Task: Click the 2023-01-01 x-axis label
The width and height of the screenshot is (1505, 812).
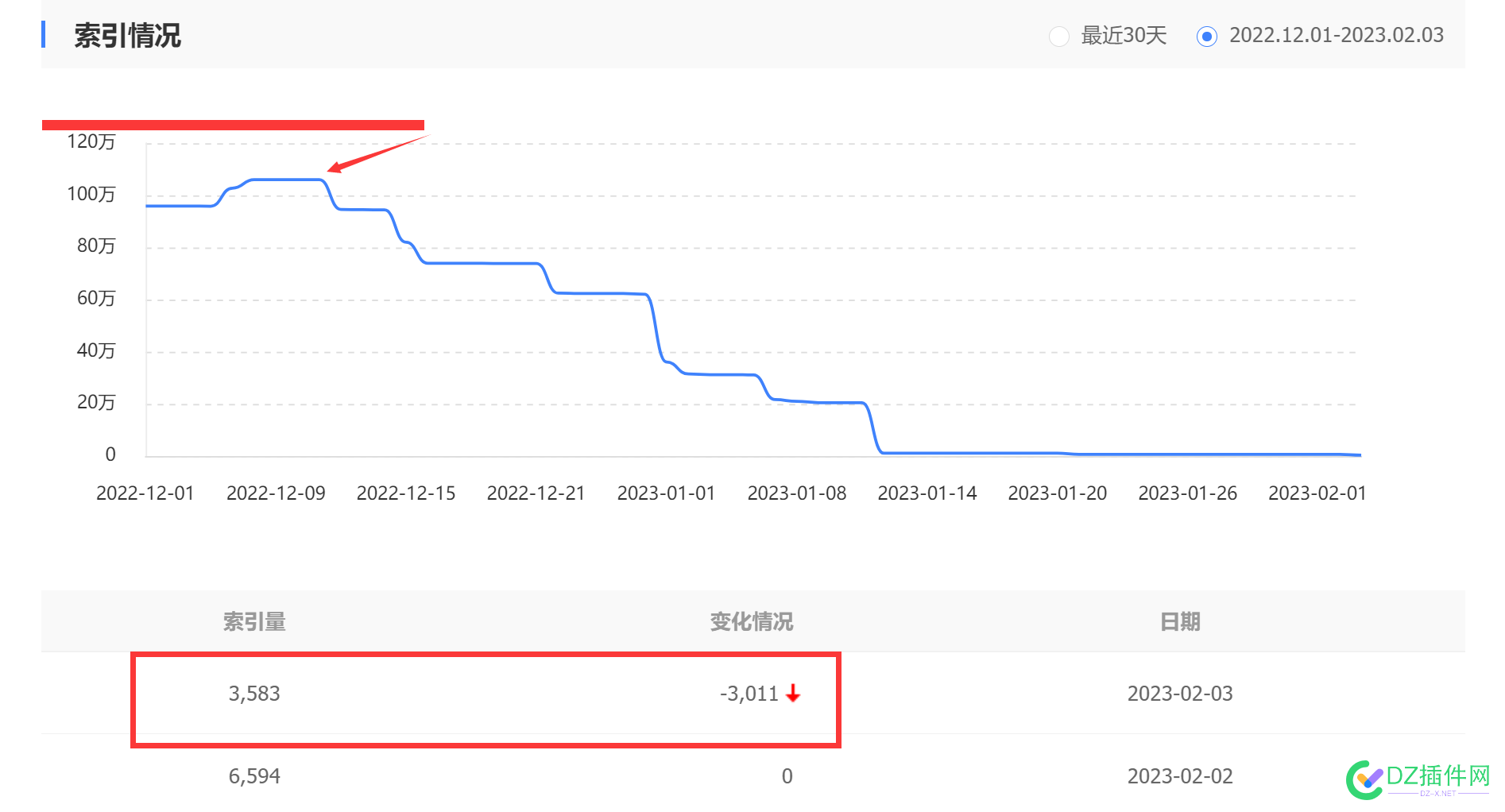Action: (667, 493)
